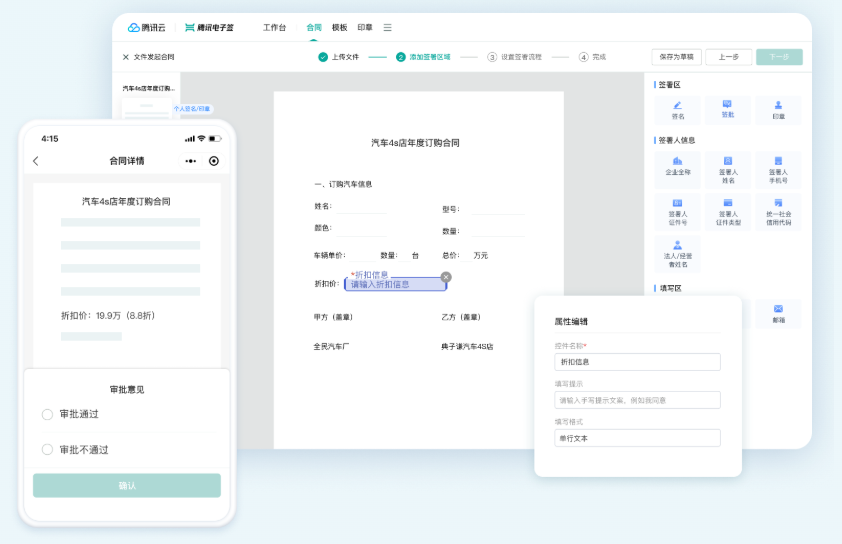Insert the 法人/经营者姓名 field
Screen dimensions: 842x544
[x=678, y=254]
